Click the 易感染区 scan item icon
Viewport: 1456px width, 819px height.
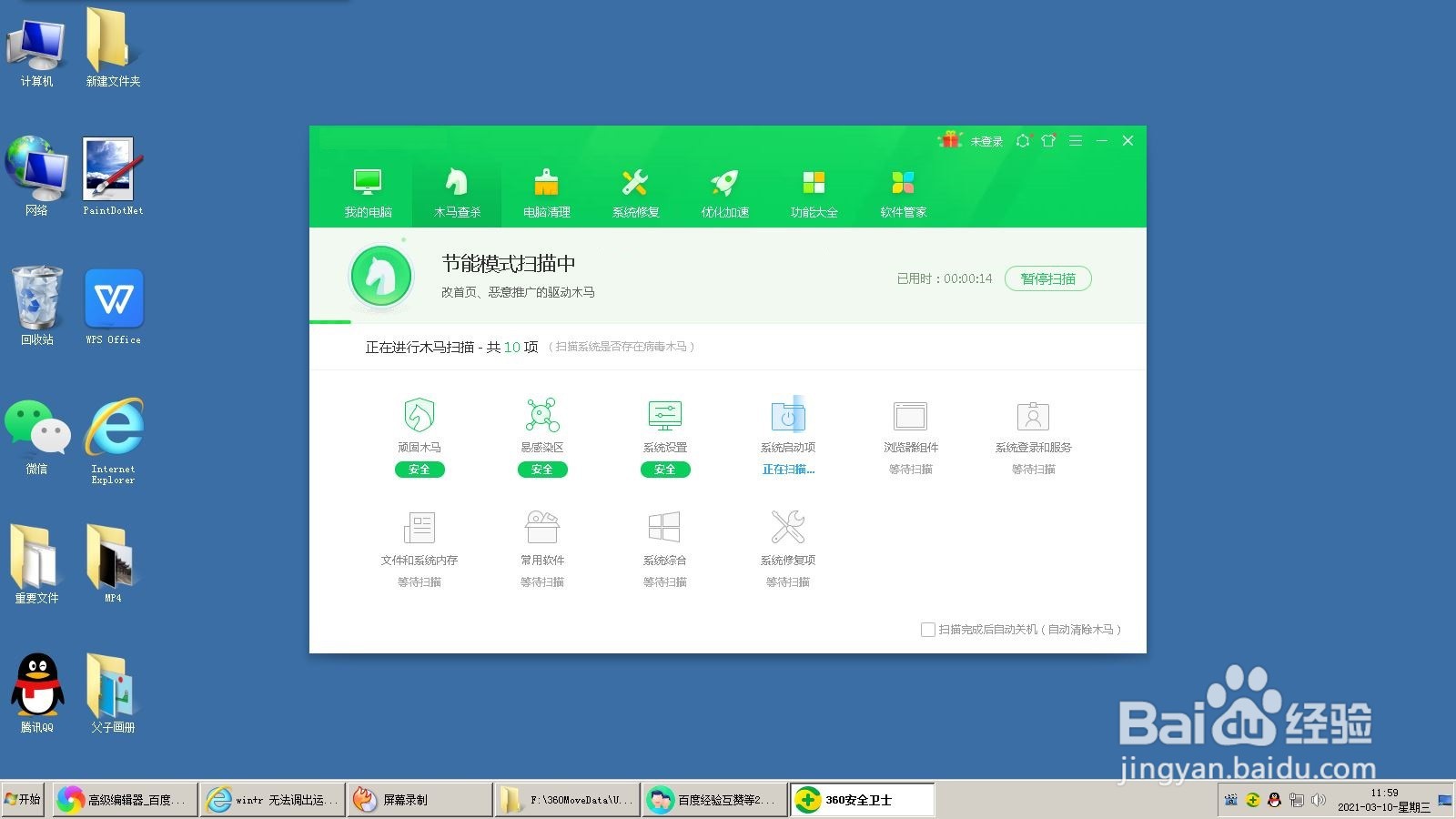click(x=542, y=416)
